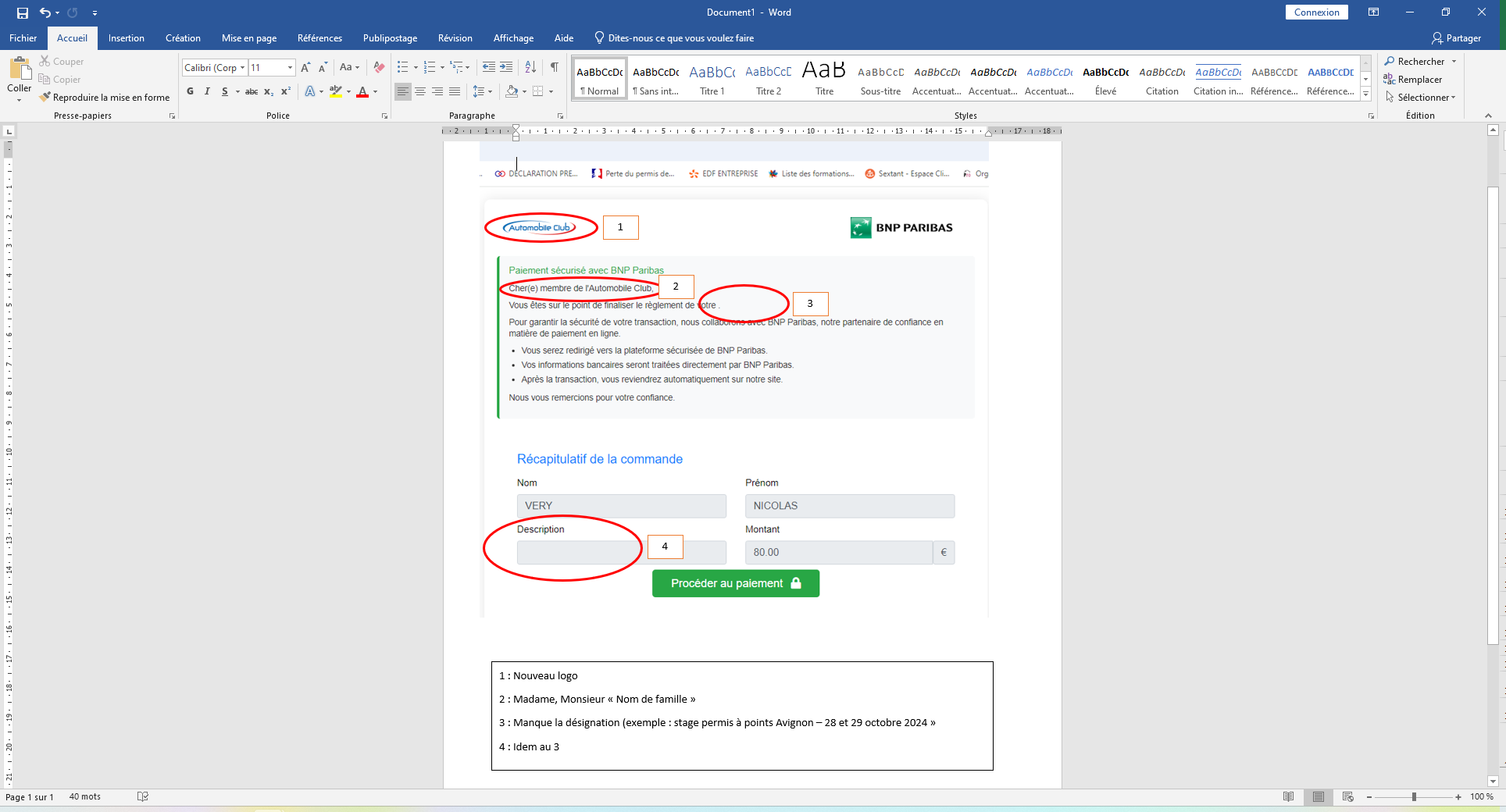Open the Insertion ribbon tab
Viewport: 1506px width, 812px height.
127,38
